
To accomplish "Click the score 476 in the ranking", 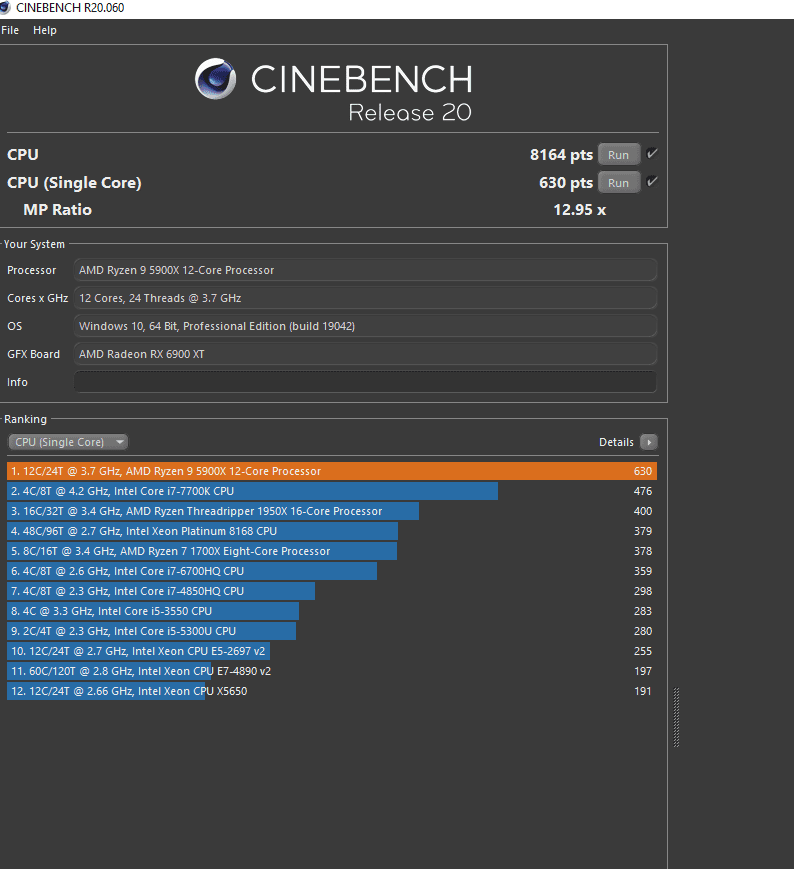I will tap(643, 491).
